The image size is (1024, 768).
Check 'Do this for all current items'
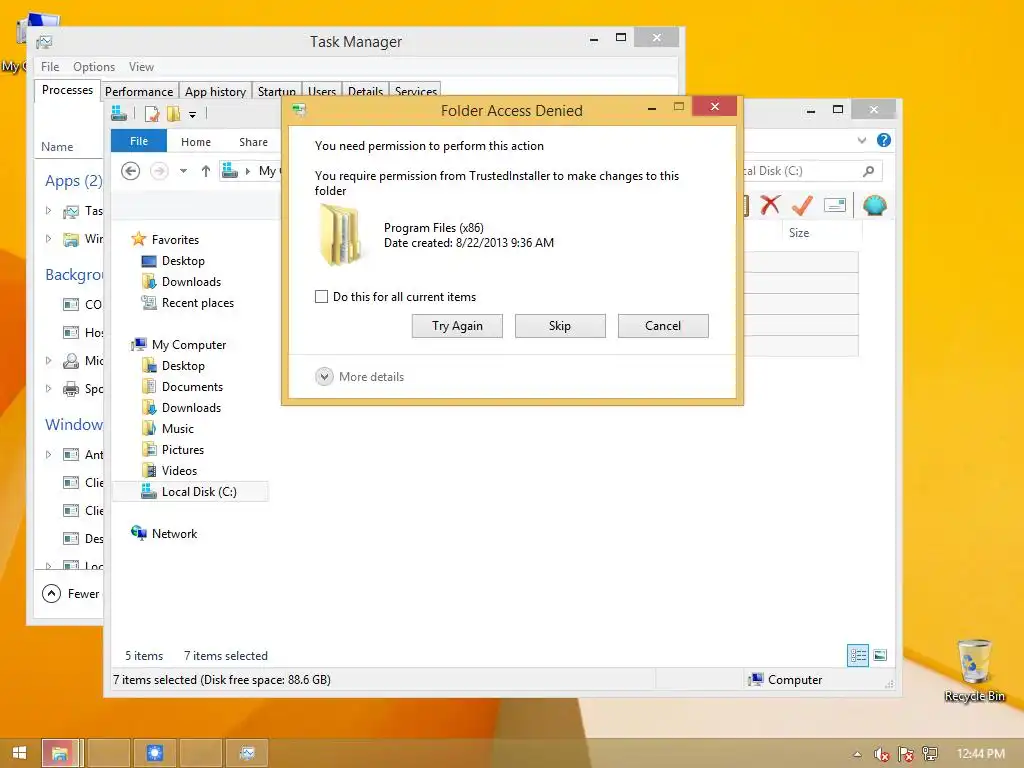point(321,296)
